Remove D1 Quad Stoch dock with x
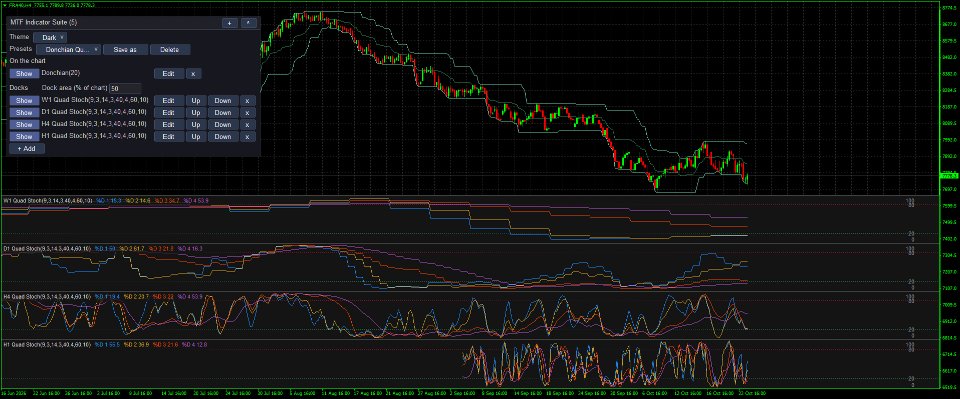The image size is (960, 399). pyautogui.click(x=247, y=113)
